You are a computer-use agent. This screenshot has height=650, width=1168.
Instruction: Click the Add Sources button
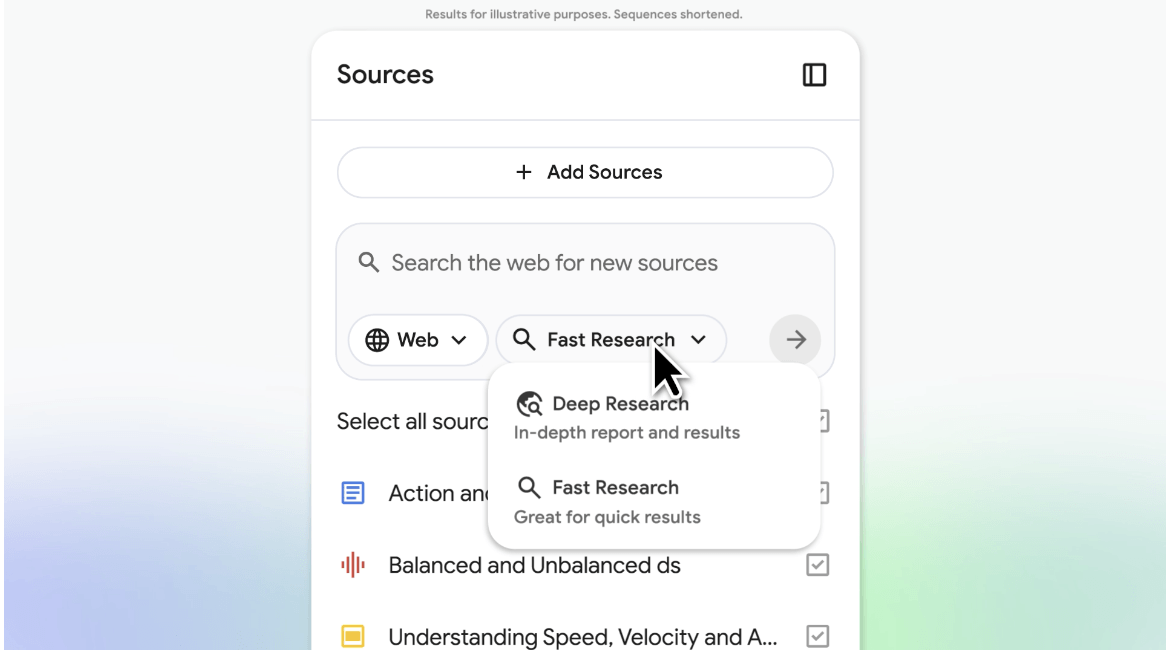(585, 172)
